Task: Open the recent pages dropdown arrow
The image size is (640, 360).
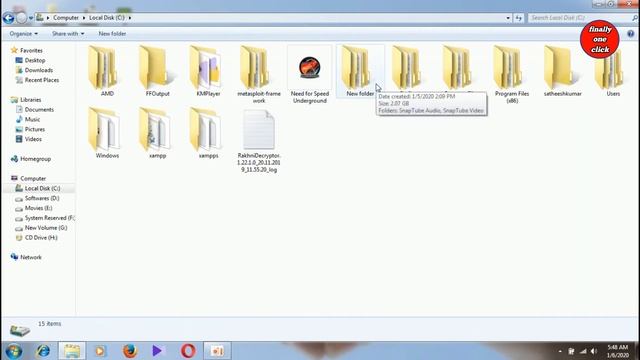Action: click(31, 18)
